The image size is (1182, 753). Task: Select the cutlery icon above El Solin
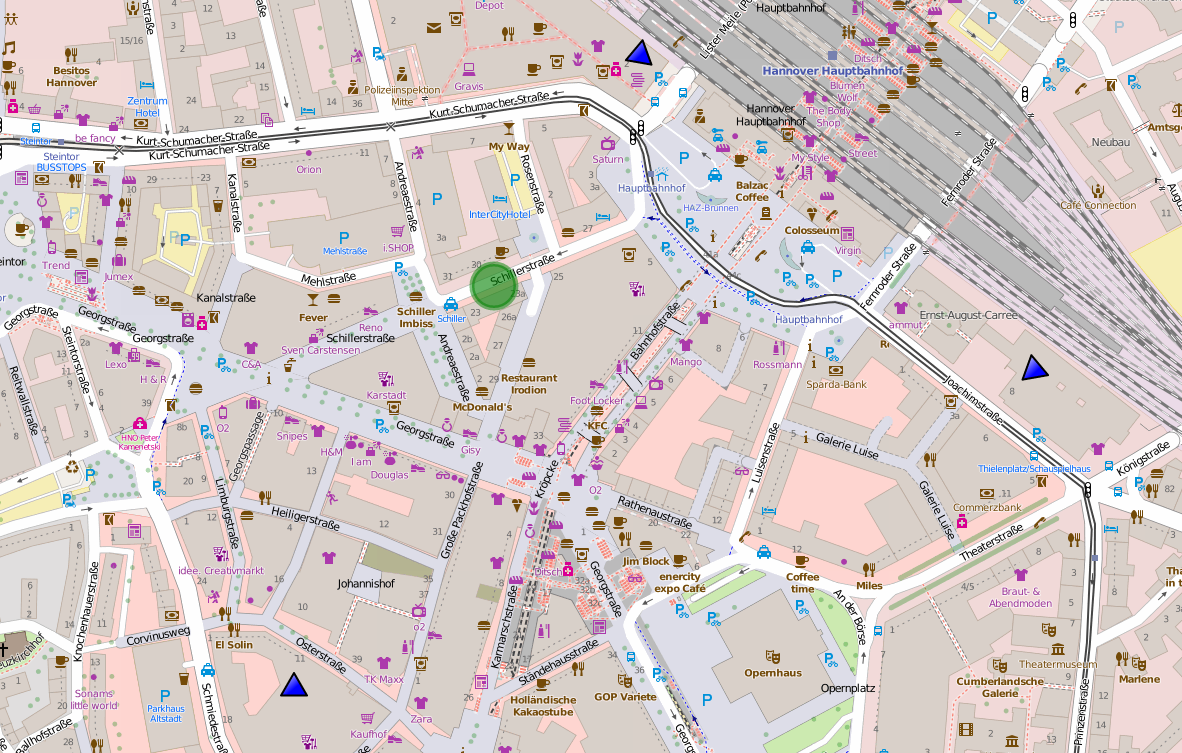pyautogui.click(x=234, y=629)
